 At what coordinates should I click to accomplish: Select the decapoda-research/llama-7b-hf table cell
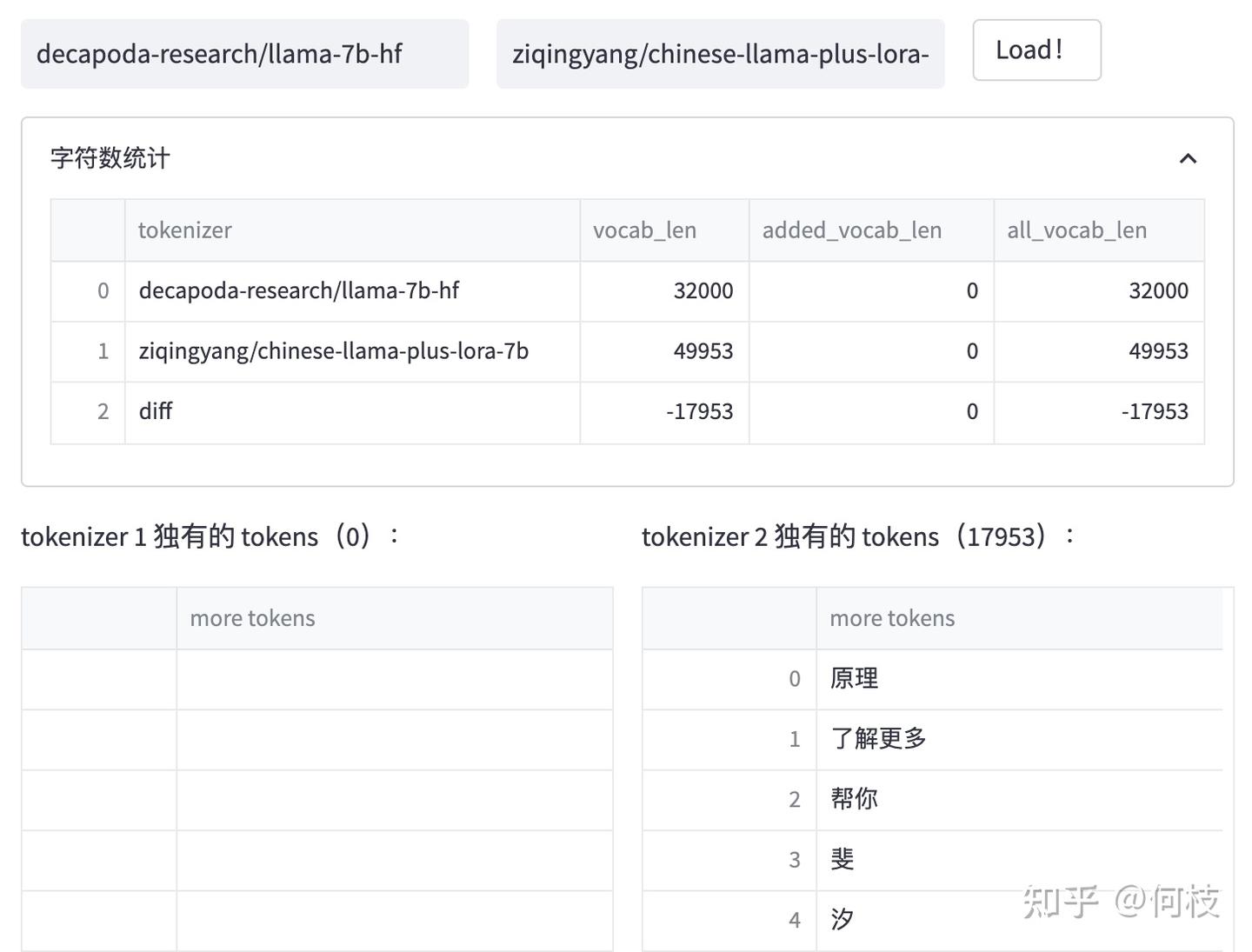tap(352, 291)
